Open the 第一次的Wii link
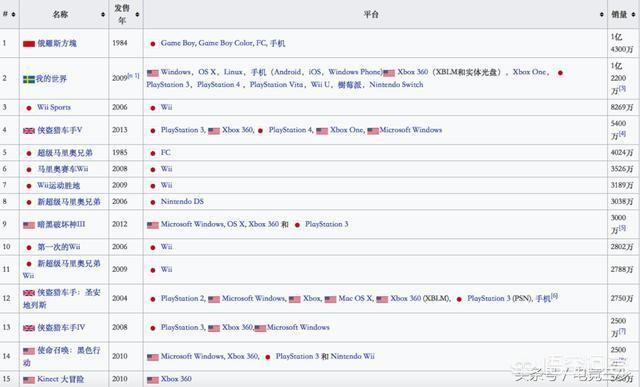 pos(59,247)
